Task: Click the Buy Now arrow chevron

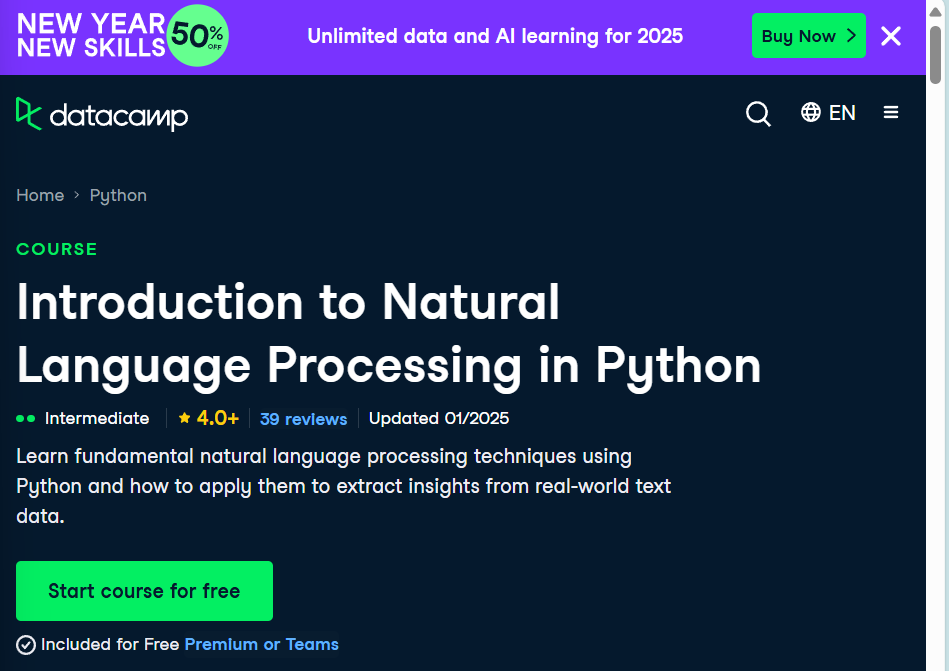Action: pyautogui.click(x=851, y=36)
